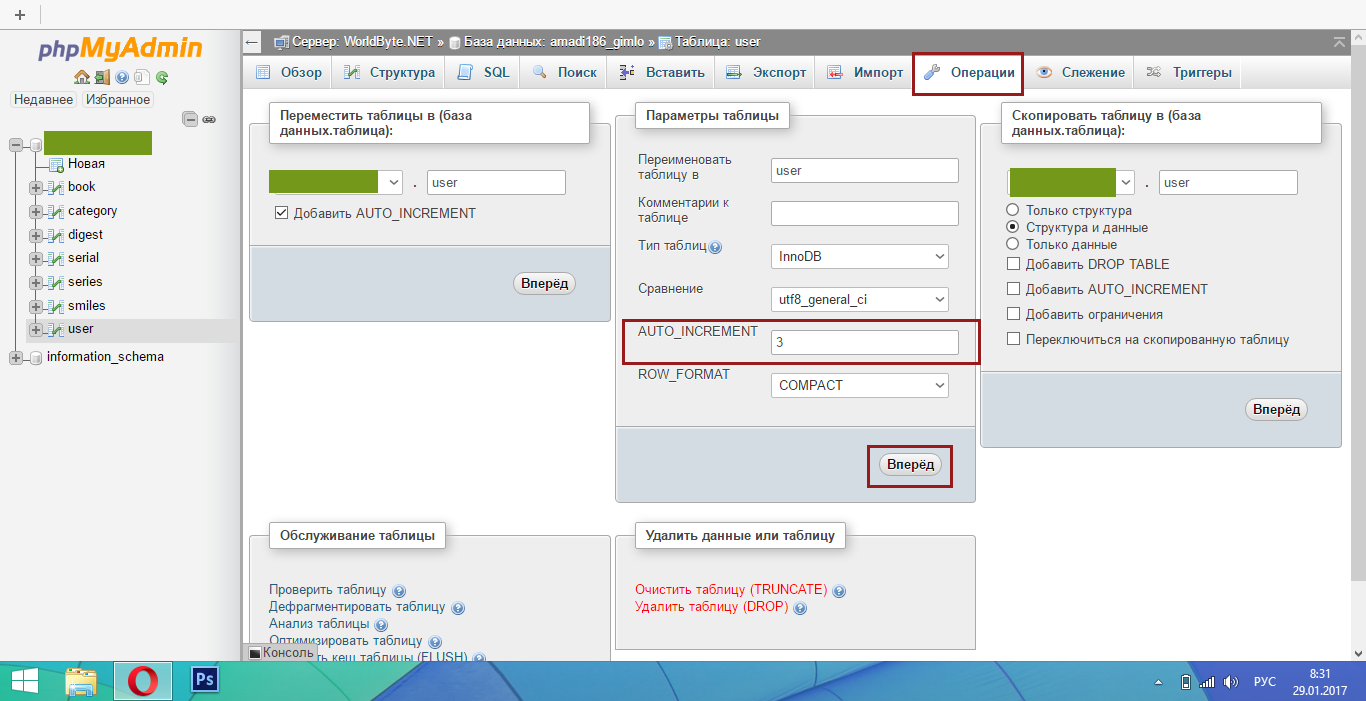
Task: Open Opera browser from the taskbar
Action: (143, 681)
